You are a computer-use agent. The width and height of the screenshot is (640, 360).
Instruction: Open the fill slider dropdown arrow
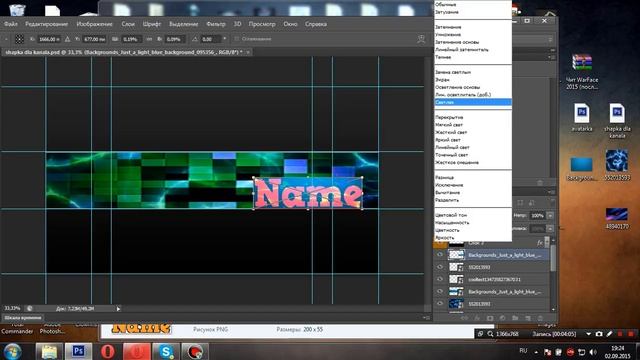coord(550,229)
